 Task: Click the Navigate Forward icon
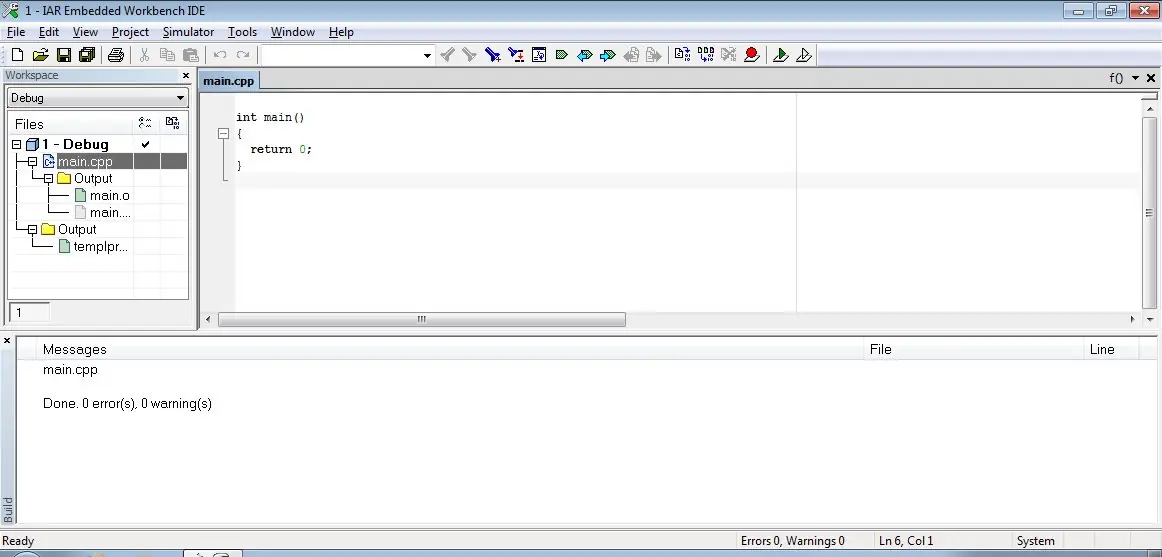[x=654, y=55]
